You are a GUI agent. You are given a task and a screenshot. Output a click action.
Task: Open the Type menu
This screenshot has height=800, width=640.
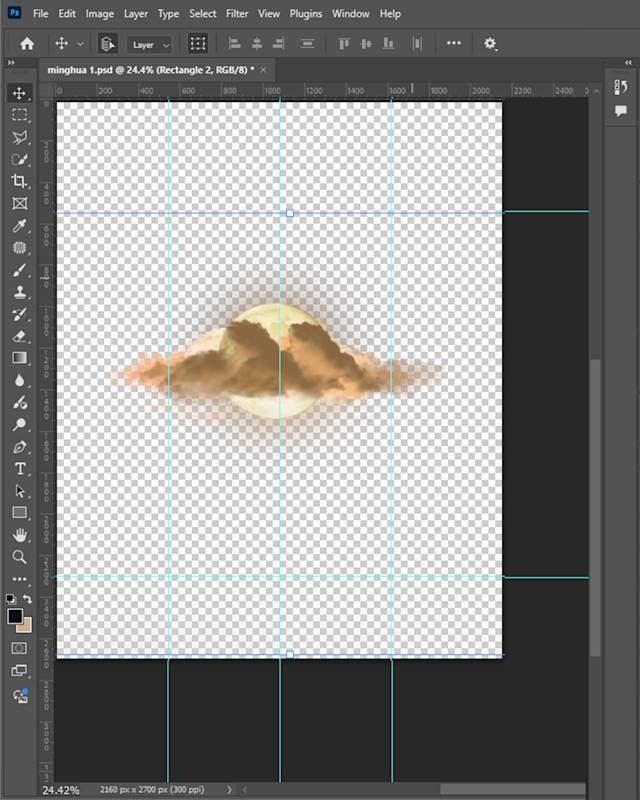168,14
